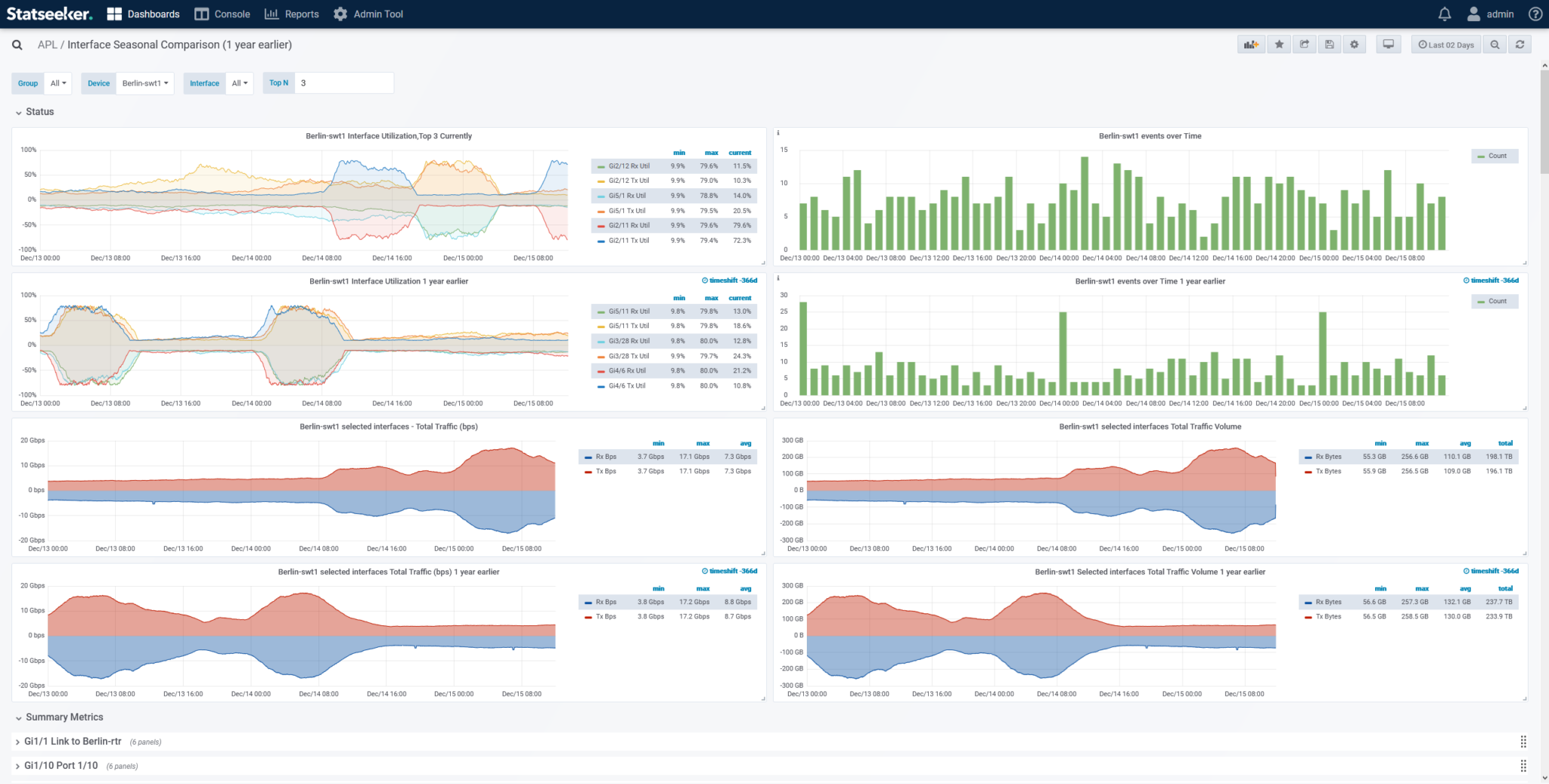Toggle Gi2/12 Rx Util series in legend
This screenshot has height=784, width=1549.
[x=629, y=166]
